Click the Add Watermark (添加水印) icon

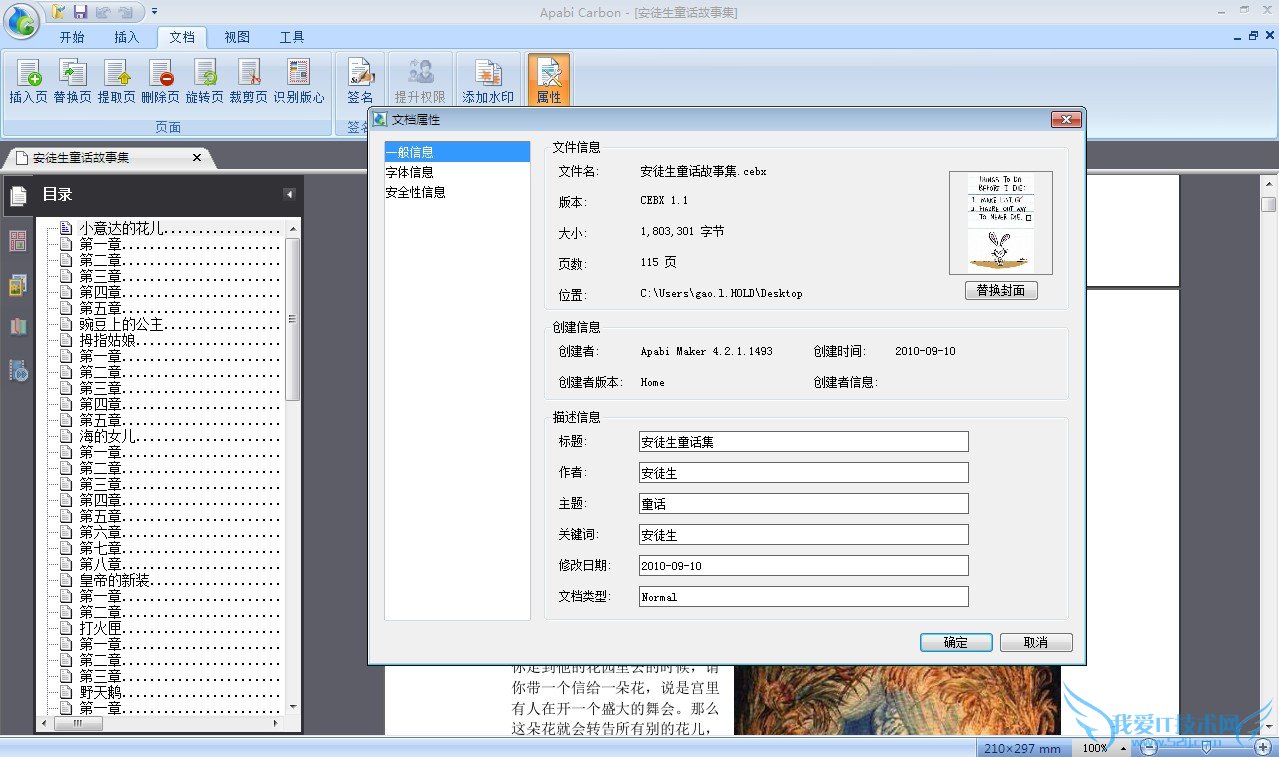(x=488, y=74)
